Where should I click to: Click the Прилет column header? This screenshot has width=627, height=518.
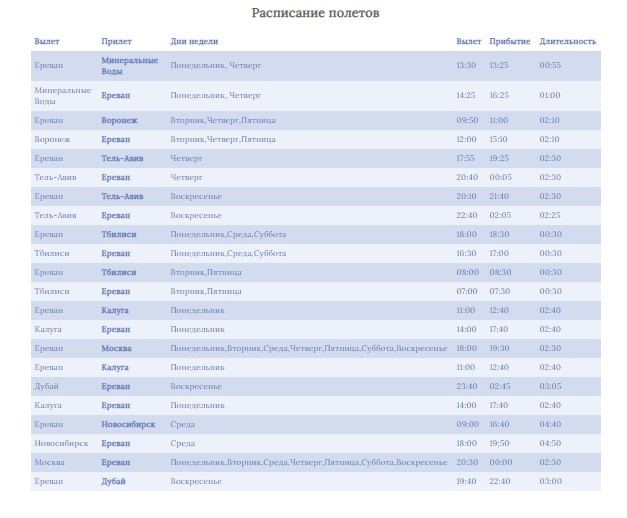click(x=116, y=41)
